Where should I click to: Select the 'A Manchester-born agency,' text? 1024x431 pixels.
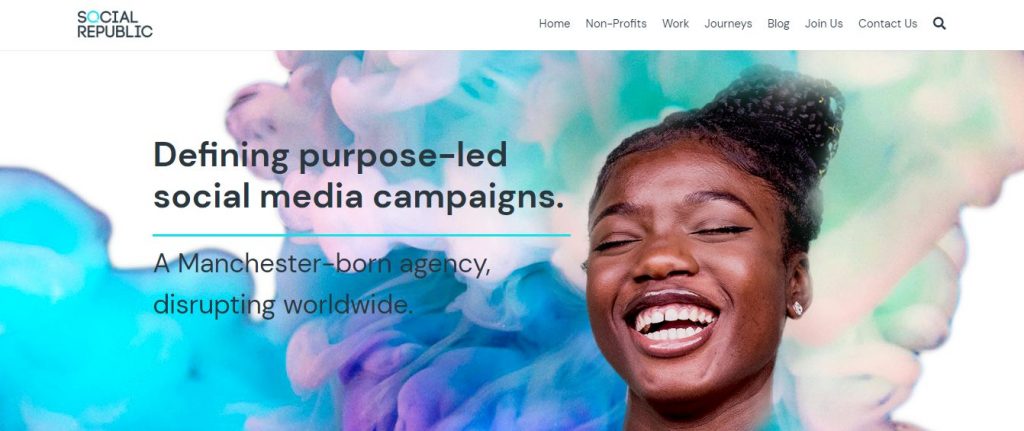click(x=322, y=264)
